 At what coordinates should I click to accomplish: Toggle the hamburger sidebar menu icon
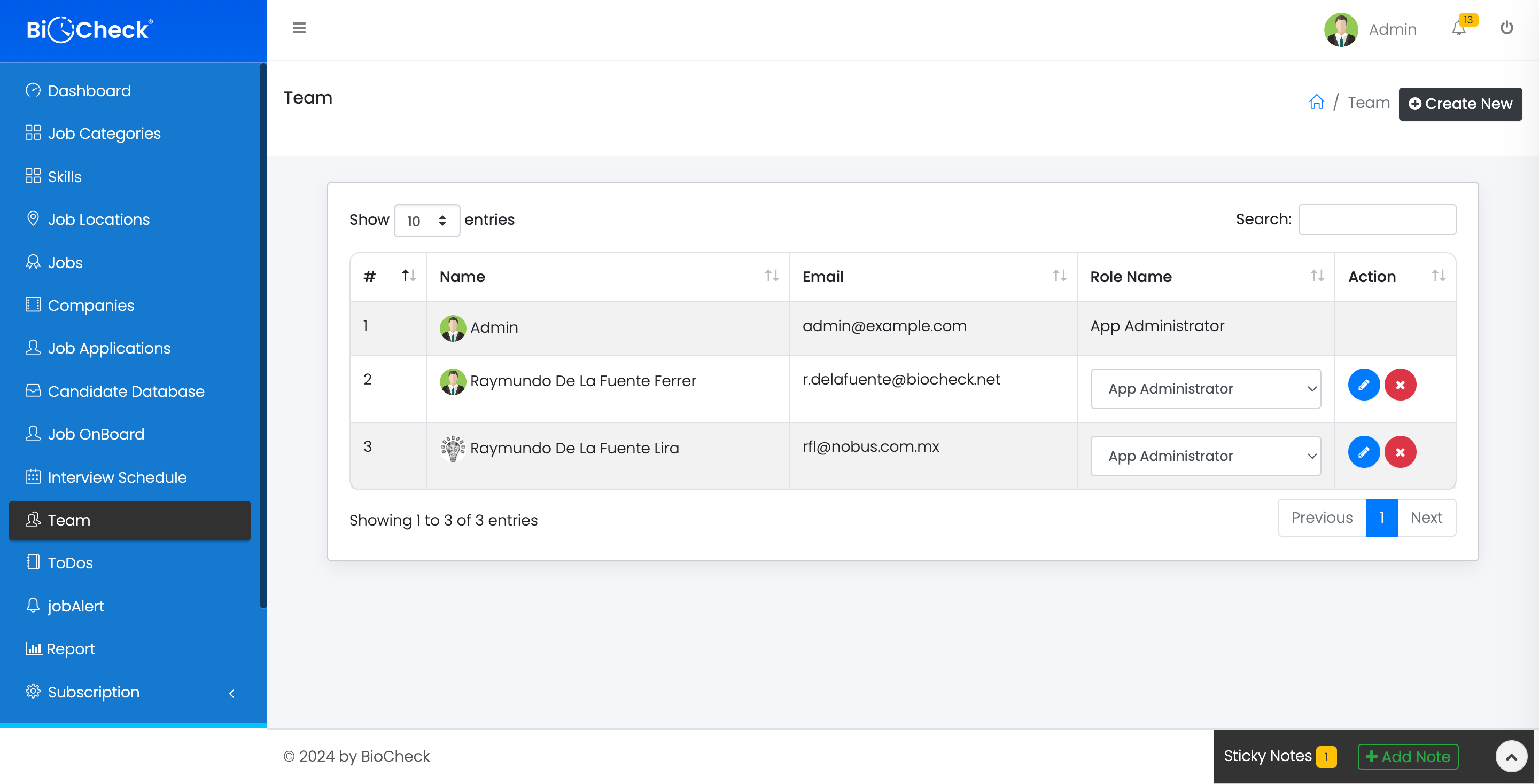point(299,28)
